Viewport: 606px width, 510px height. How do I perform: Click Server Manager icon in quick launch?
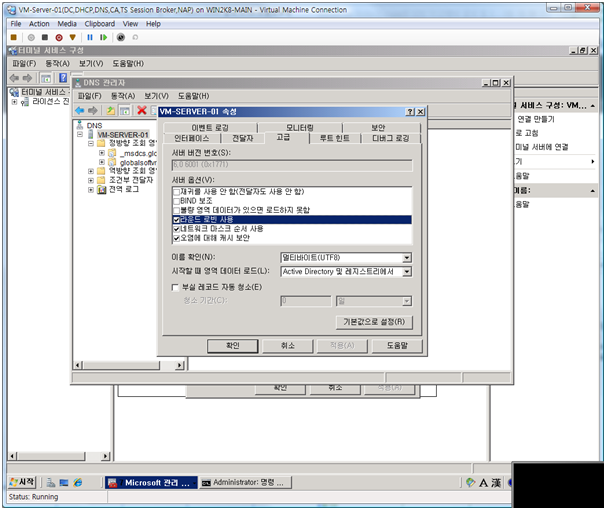51,482
